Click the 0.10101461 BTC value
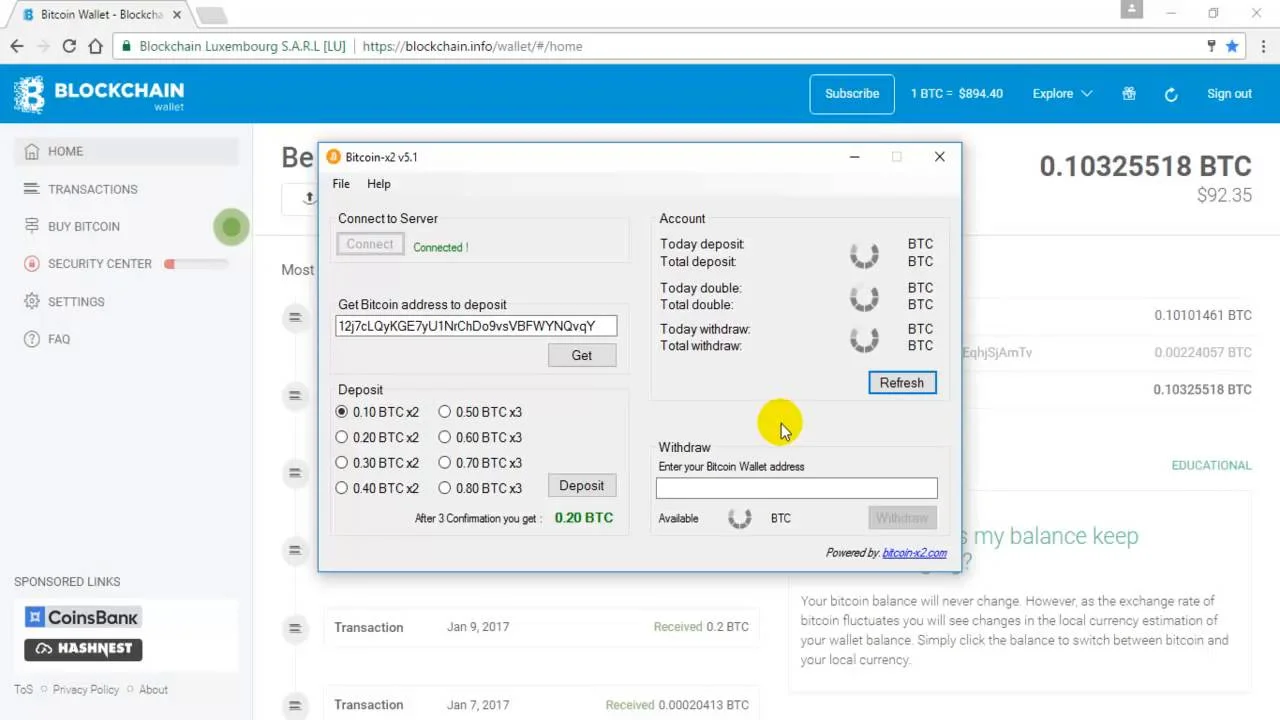 click(x=1203, y=315)
